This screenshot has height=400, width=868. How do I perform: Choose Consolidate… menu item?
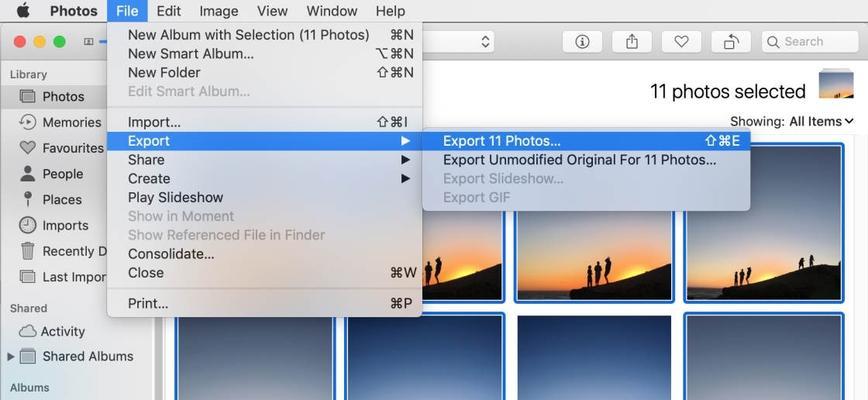(264, 254)
